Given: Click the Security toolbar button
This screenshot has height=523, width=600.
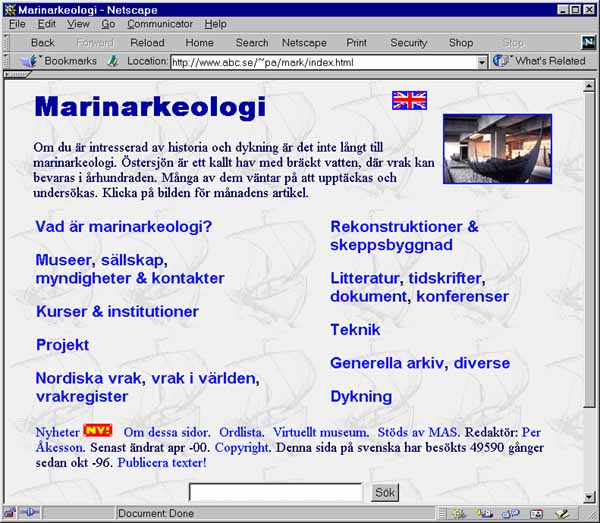Looking at the screenshot, I should [x=409, y=42].
